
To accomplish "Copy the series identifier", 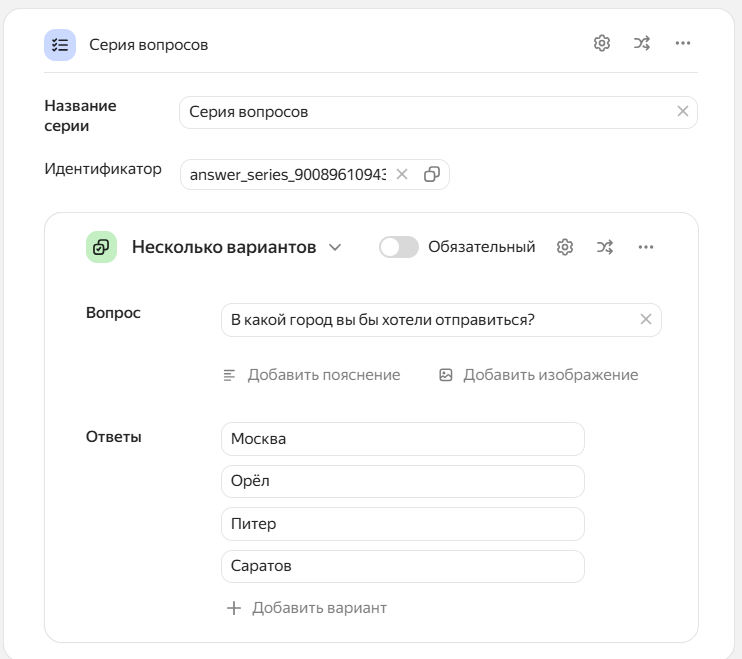I will (431, 174).
